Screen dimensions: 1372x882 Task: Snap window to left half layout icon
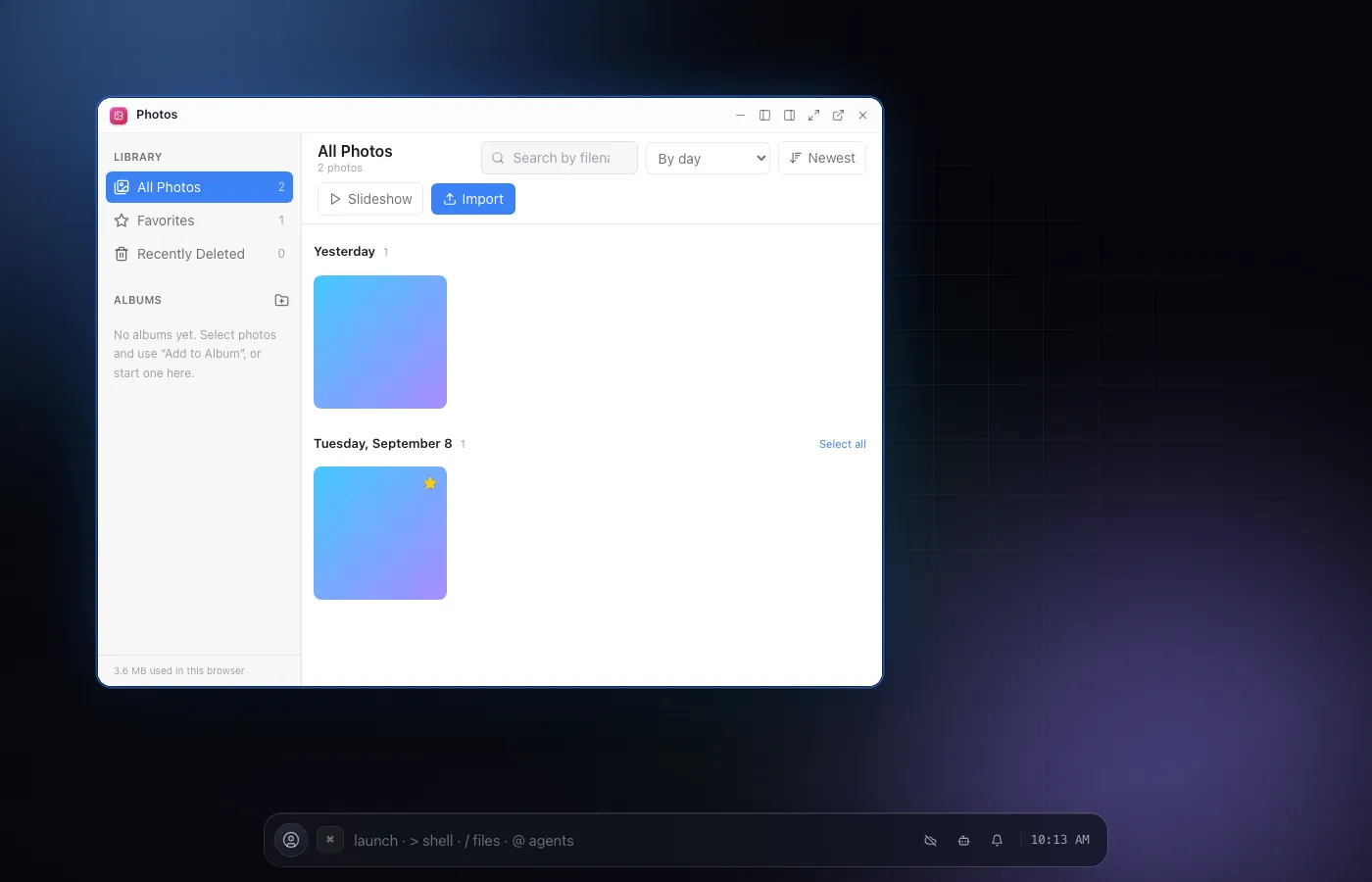pos(764,115)
